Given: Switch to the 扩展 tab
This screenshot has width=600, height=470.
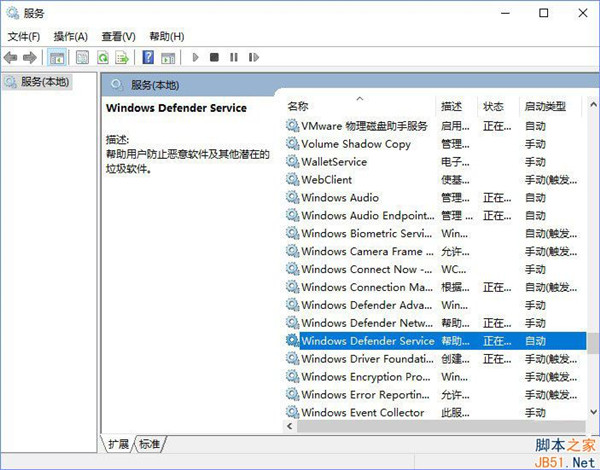Looking at the screenshot, I should (118, 444).
